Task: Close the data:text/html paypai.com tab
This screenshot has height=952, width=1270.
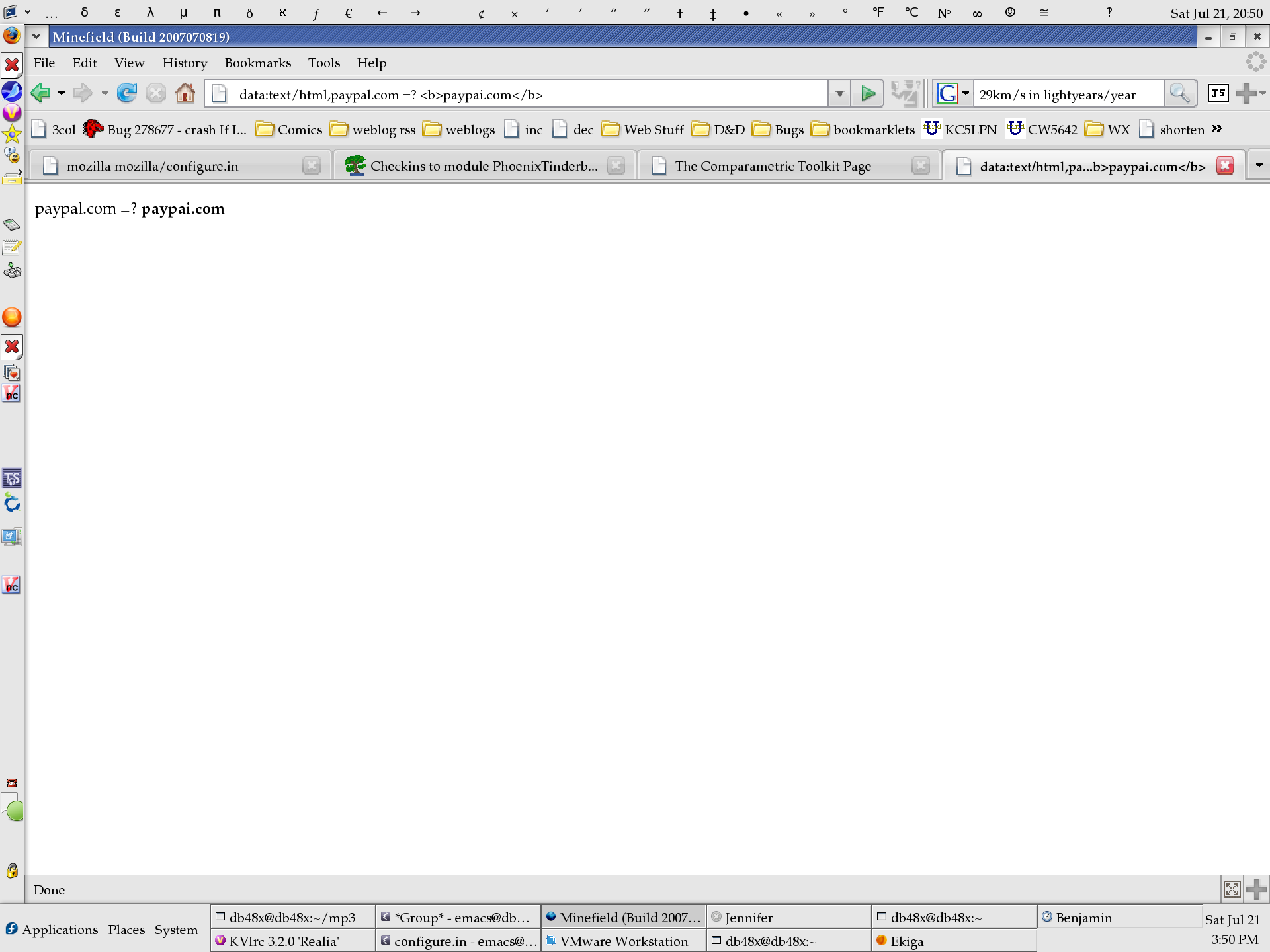Action: pyautogui.click(x=1225, y=165)
